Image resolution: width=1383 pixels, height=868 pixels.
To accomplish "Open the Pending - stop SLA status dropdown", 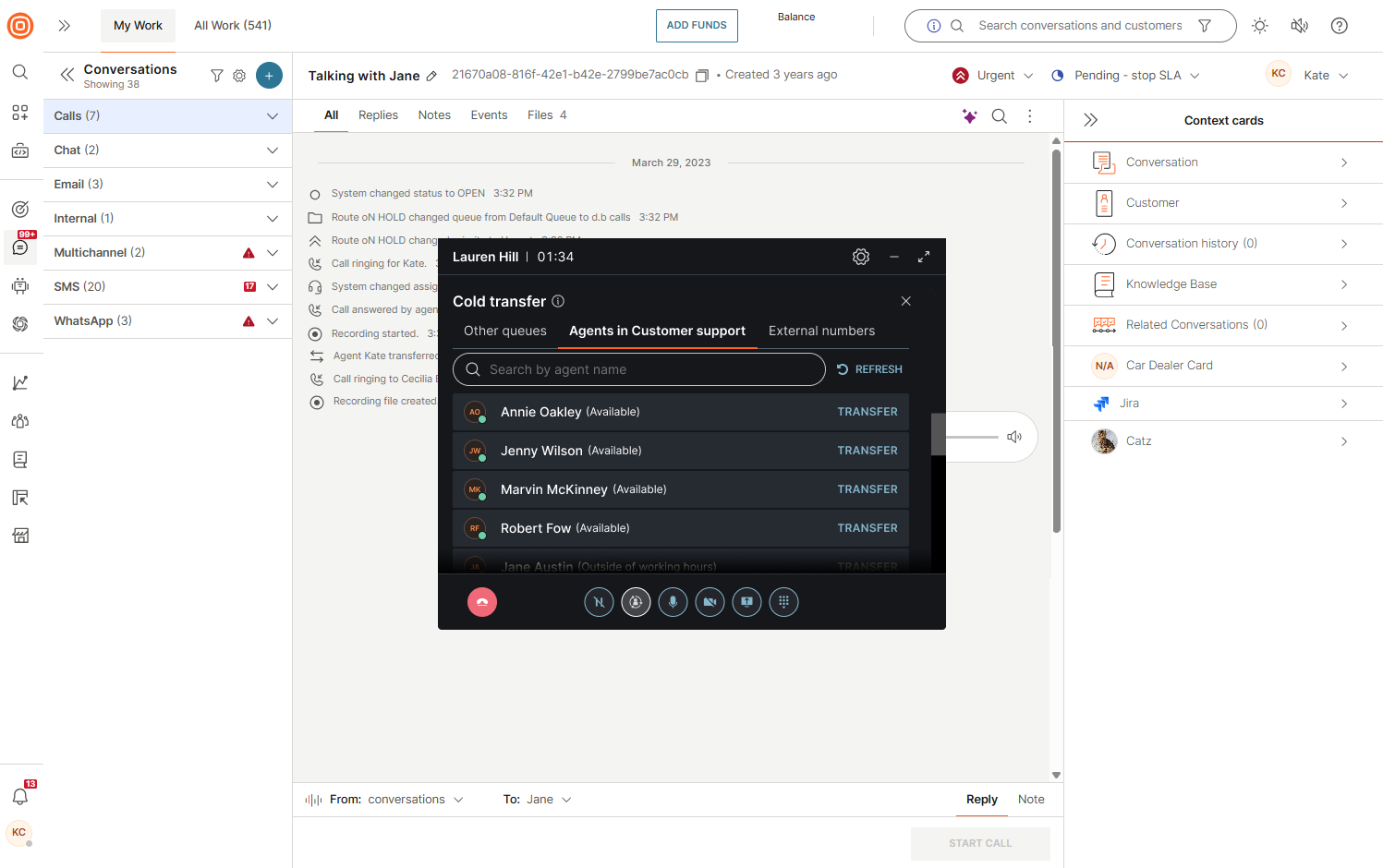I will (1125, 76).
